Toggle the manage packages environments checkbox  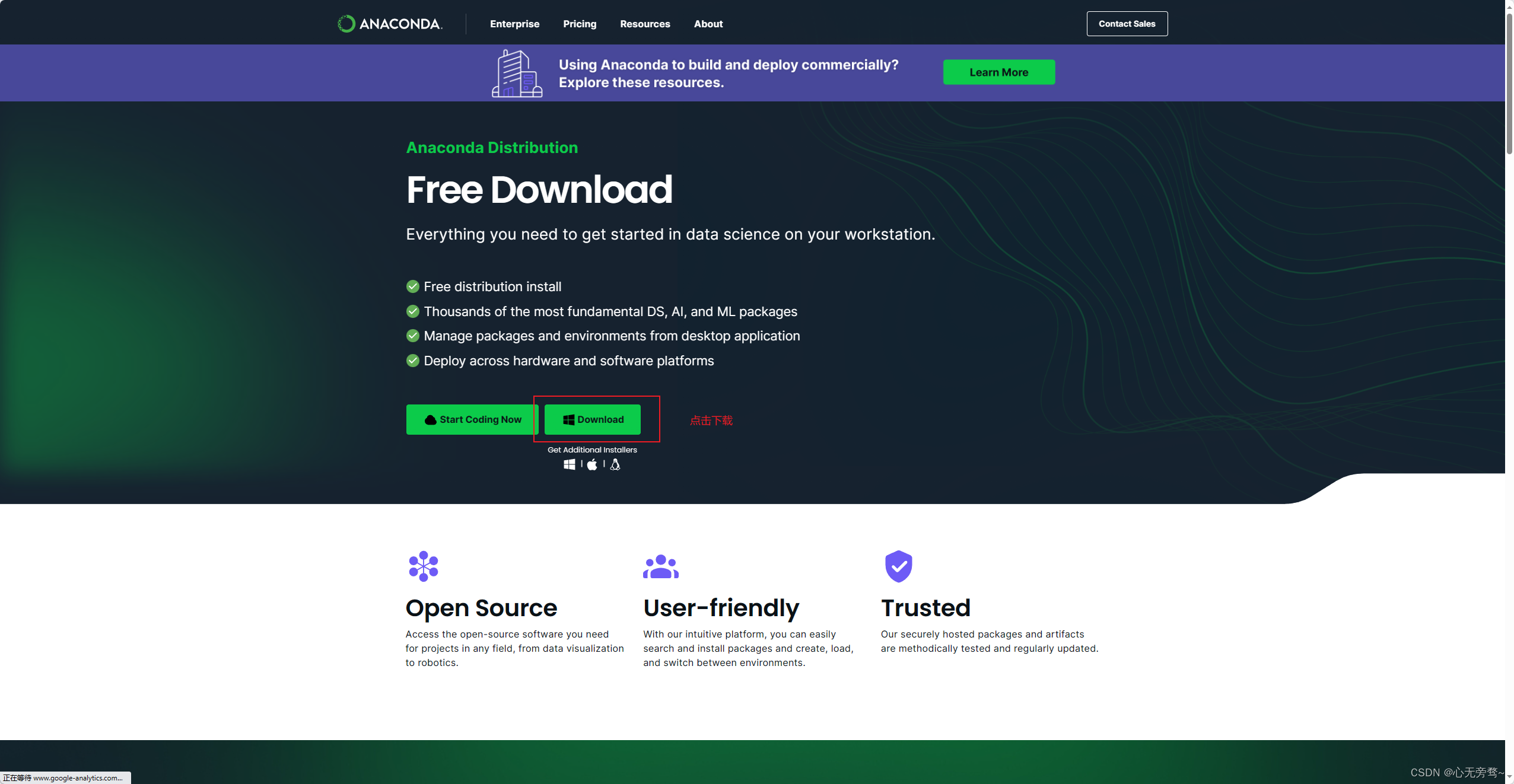411,335
